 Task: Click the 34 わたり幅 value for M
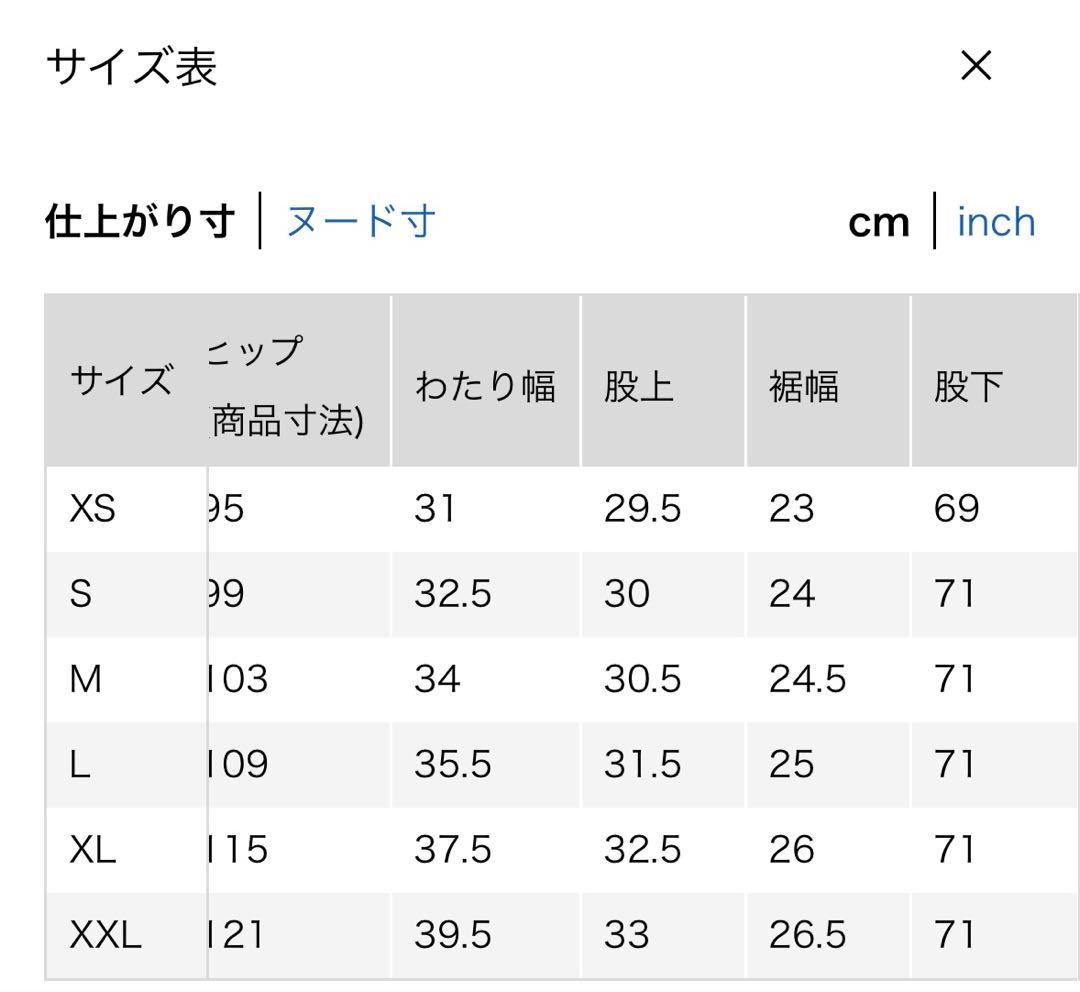point(437,679)
